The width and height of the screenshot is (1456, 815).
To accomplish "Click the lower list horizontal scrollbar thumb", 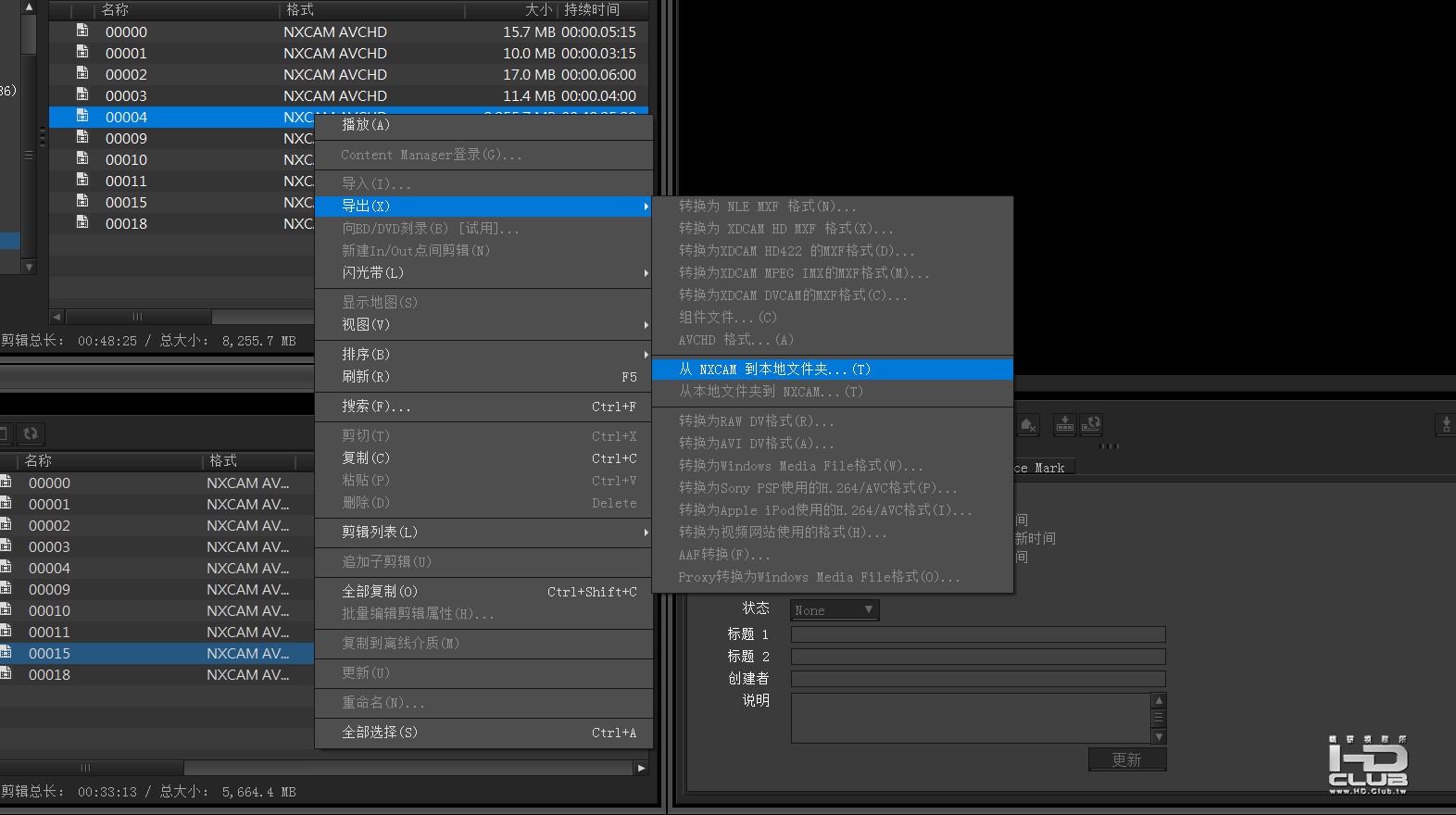I will (x=92, y=768).
